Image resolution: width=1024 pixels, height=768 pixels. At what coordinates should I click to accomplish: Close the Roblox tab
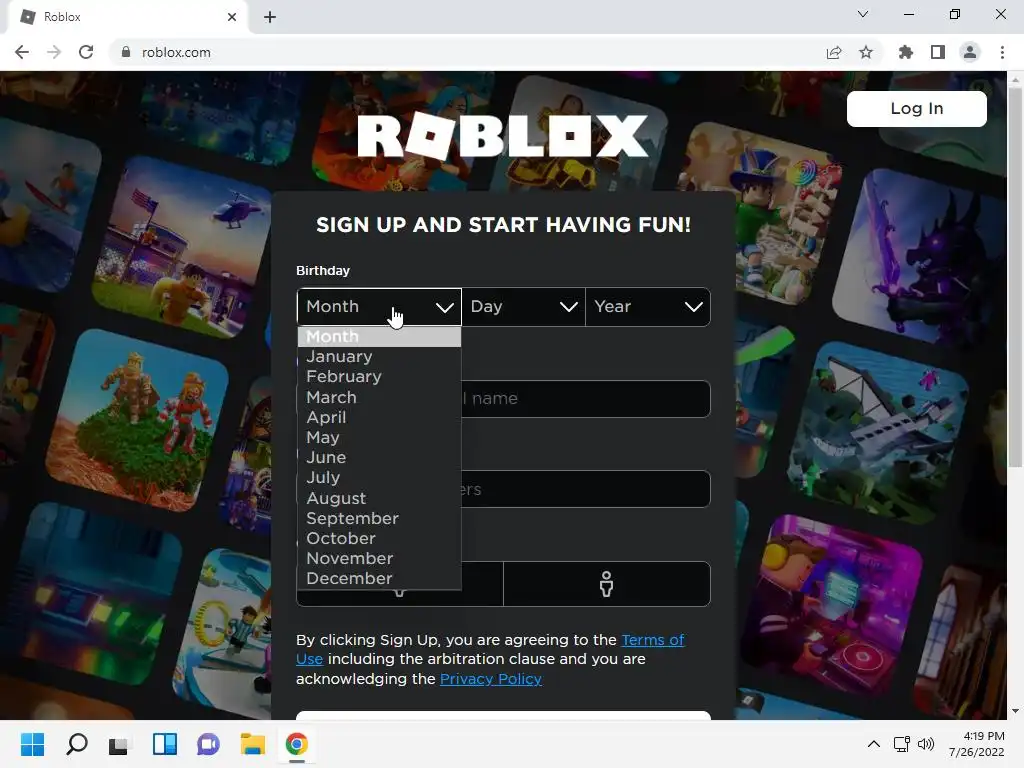(x=232, y=17)
